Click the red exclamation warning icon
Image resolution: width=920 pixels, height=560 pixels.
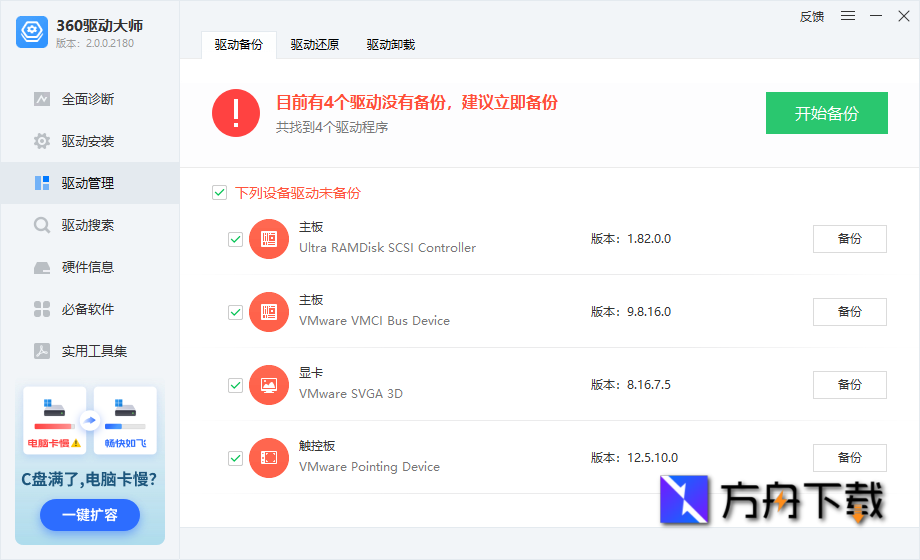point(236,113)
